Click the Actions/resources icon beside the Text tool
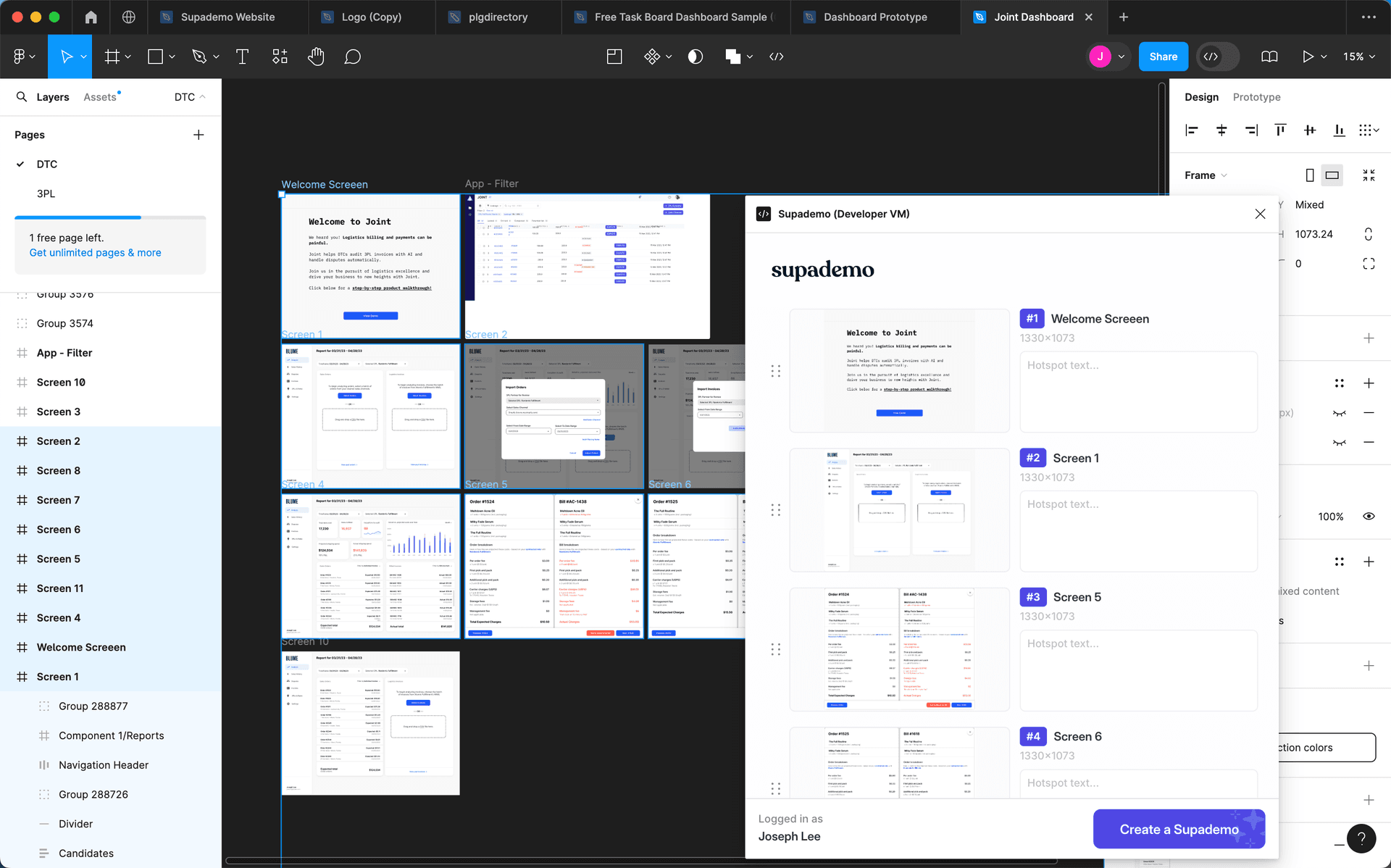This screenshot has height=868, width=1391. tap(280, 56)
